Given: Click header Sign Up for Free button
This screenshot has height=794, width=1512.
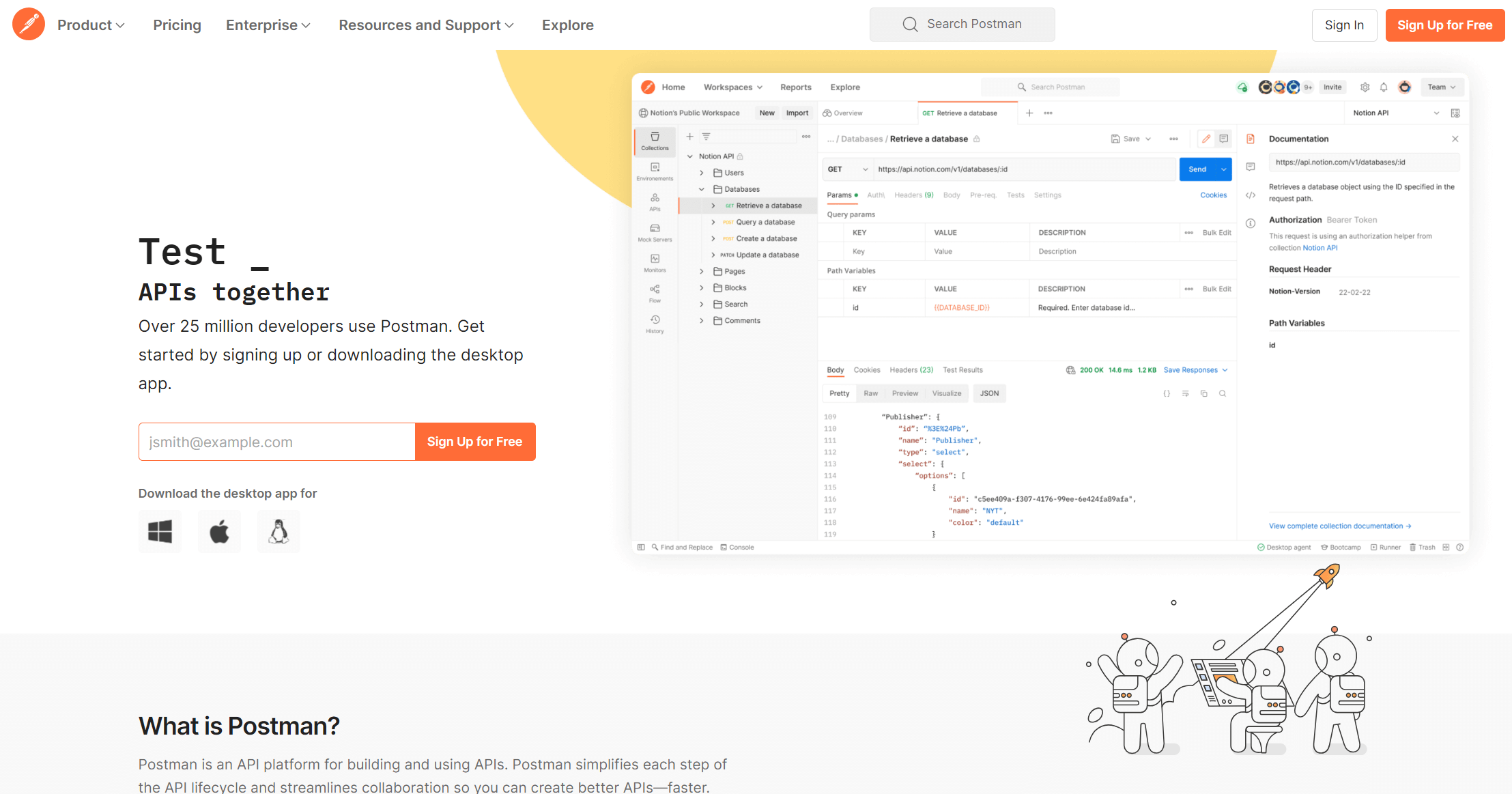Looking at the screenshot, I should [1444, 25].
